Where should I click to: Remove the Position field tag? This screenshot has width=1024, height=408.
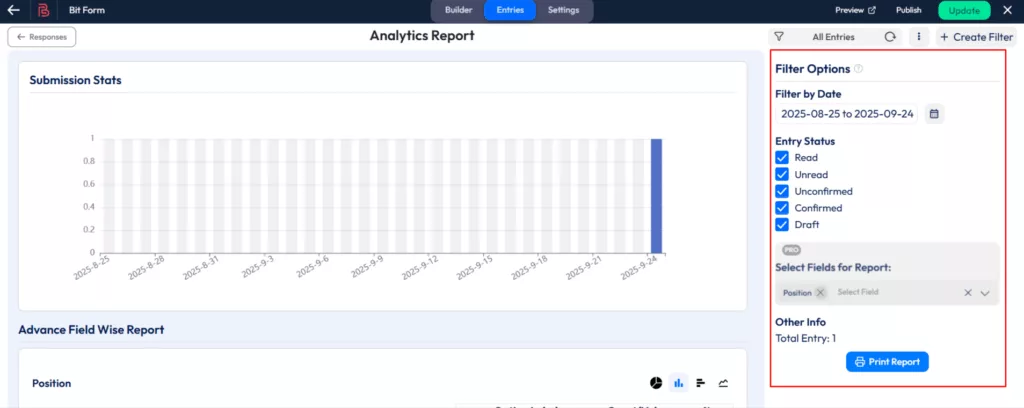point(820,292)
